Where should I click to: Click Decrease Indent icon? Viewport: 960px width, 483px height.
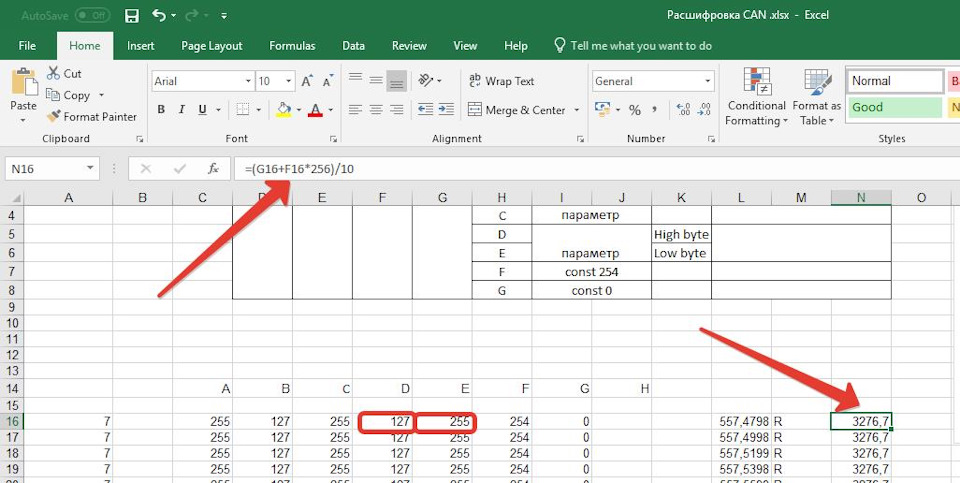click(x=426, y=110)
